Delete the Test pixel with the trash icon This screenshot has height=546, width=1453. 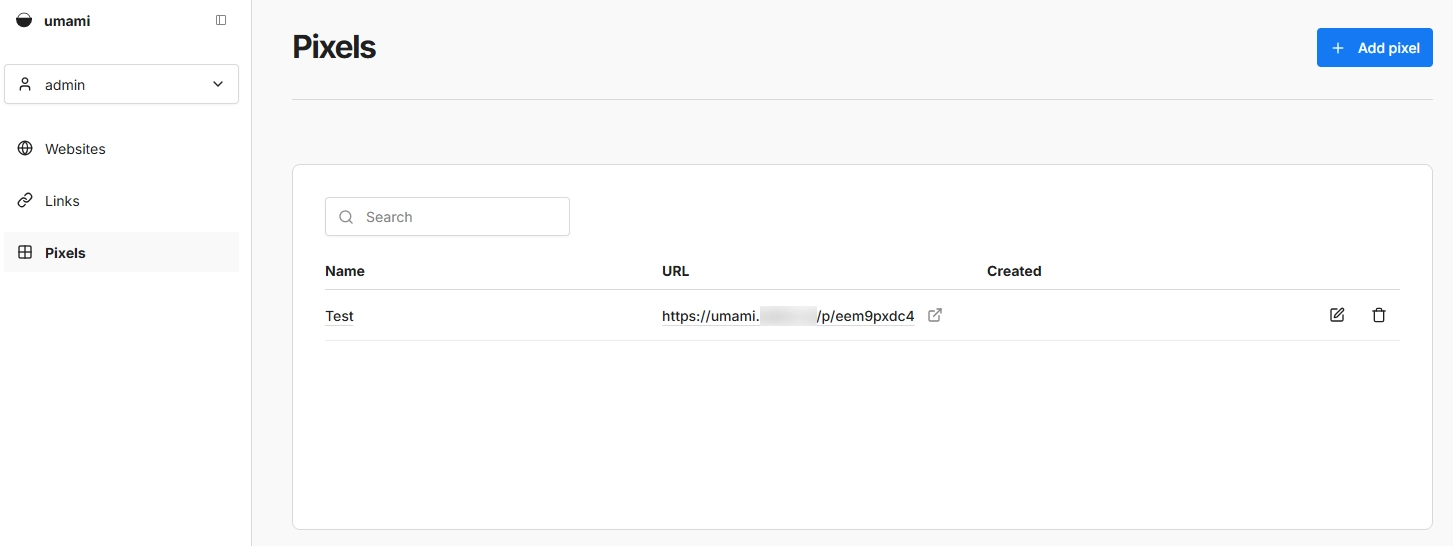click(1379, 315)
